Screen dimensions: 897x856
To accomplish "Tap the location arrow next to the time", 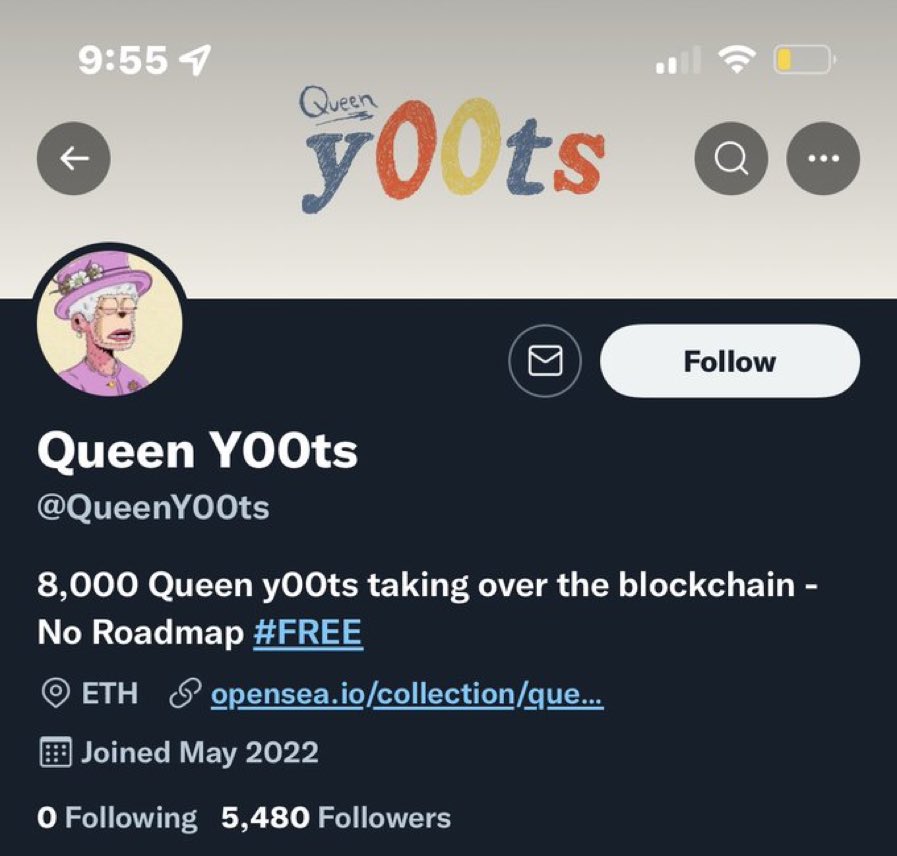I will click(x=195, y=60).
